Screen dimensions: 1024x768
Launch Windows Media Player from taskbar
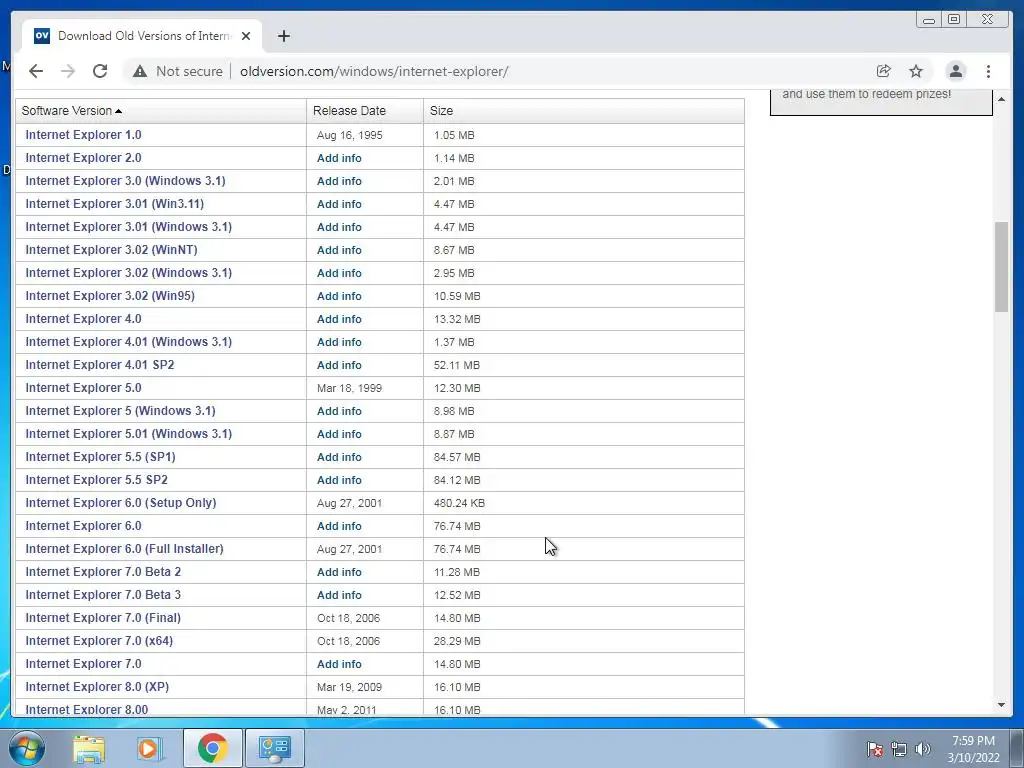(149, 748)
